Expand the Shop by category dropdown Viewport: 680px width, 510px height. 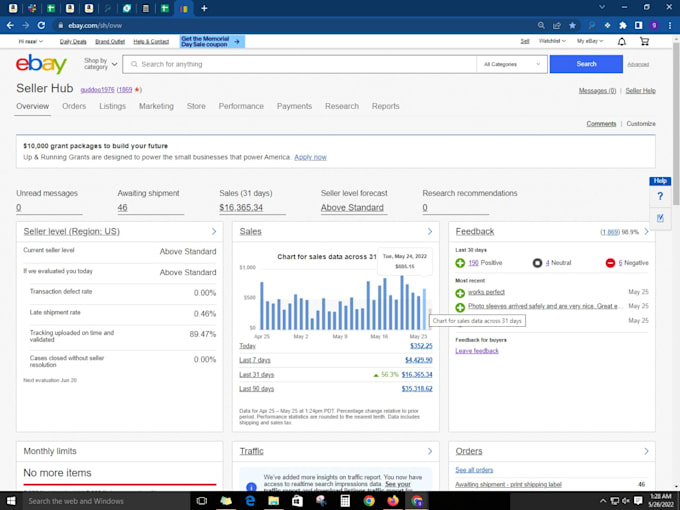point(101,64)
